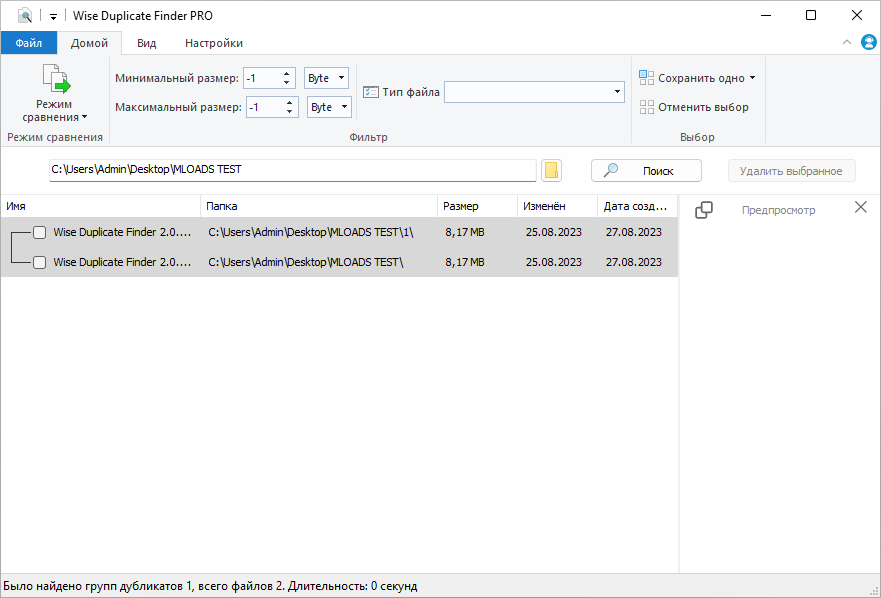Viewport: 881px width, 598px height.
Task: Collapse the ribbon with the chevron arrow
Action: click(846, 42)
